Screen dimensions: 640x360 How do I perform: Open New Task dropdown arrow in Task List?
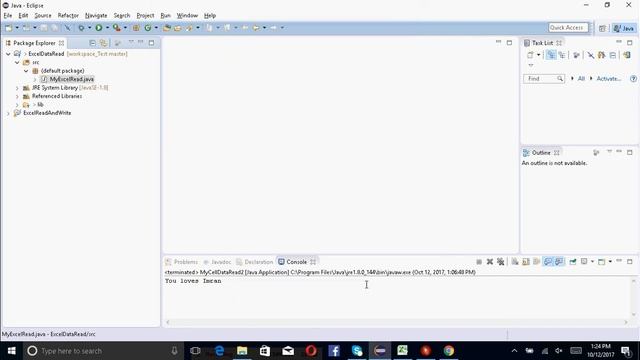click(538, 55)
